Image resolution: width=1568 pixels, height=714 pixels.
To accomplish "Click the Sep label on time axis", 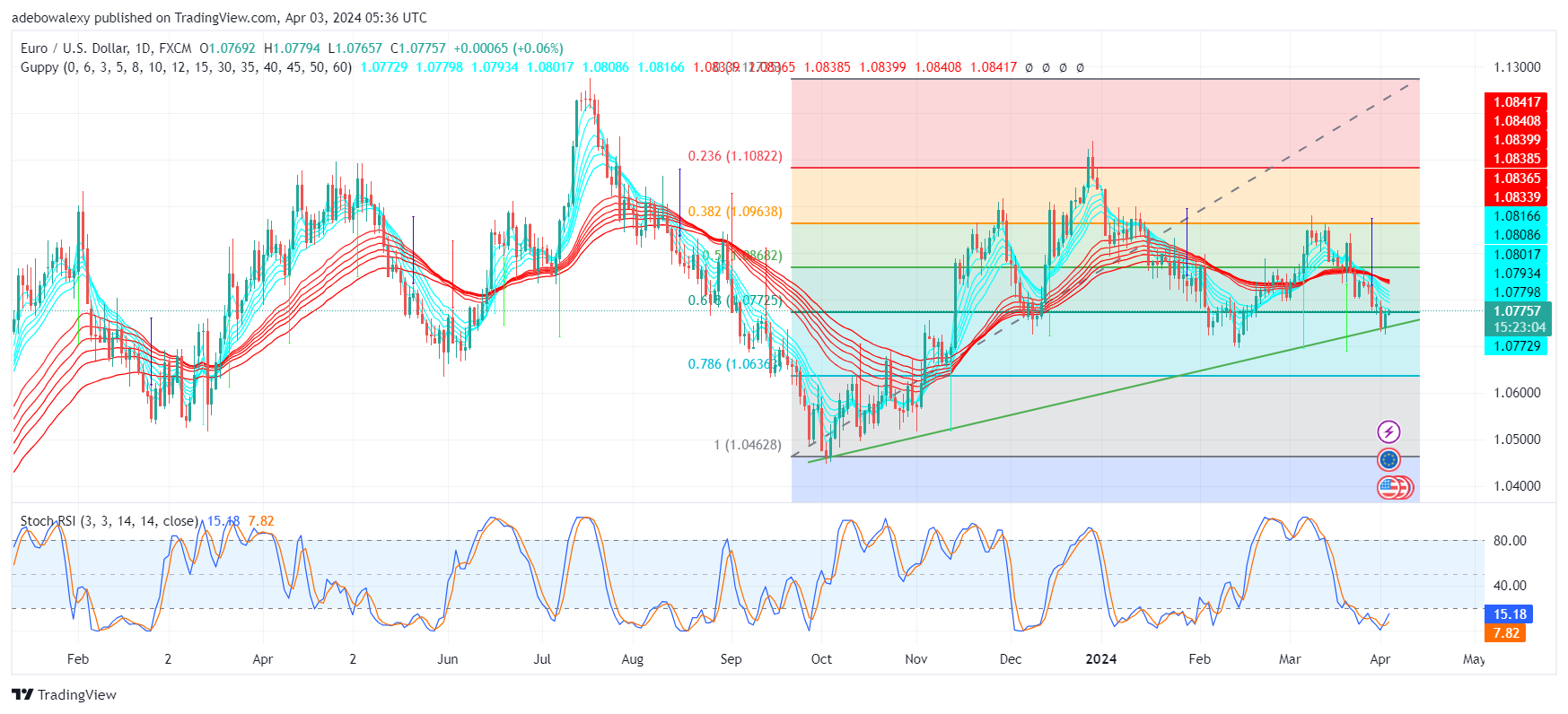I will click(x=731, y=659).
